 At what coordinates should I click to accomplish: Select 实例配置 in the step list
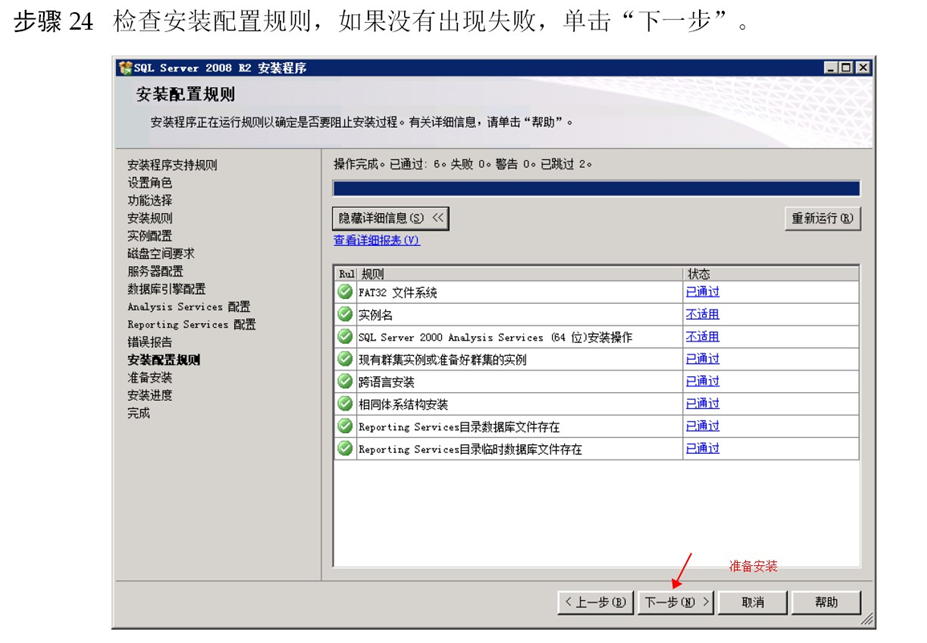pyautogui.click(x=150, y=236)
